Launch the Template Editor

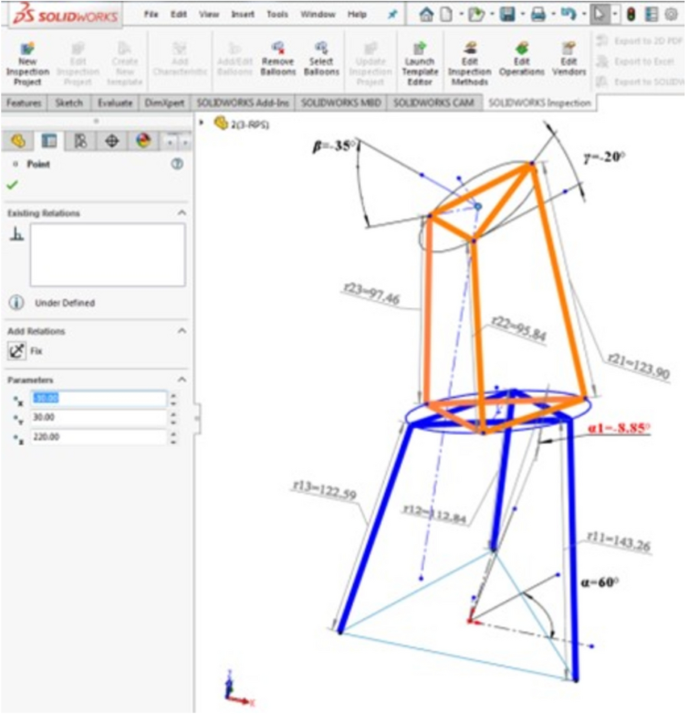point(419,64)
